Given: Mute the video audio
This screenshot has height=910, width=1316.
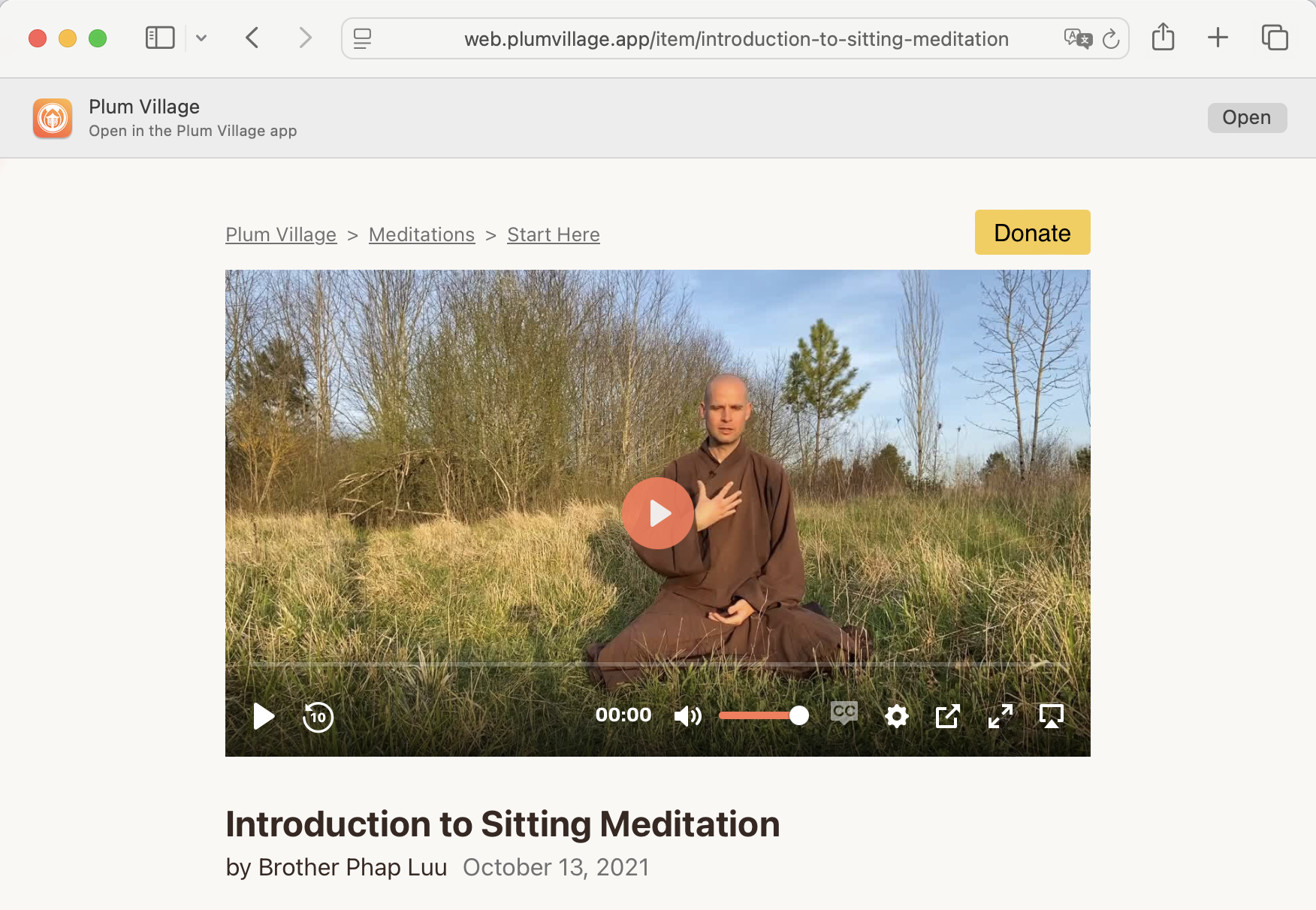Looking at the screenshot, I should point(687,716).
